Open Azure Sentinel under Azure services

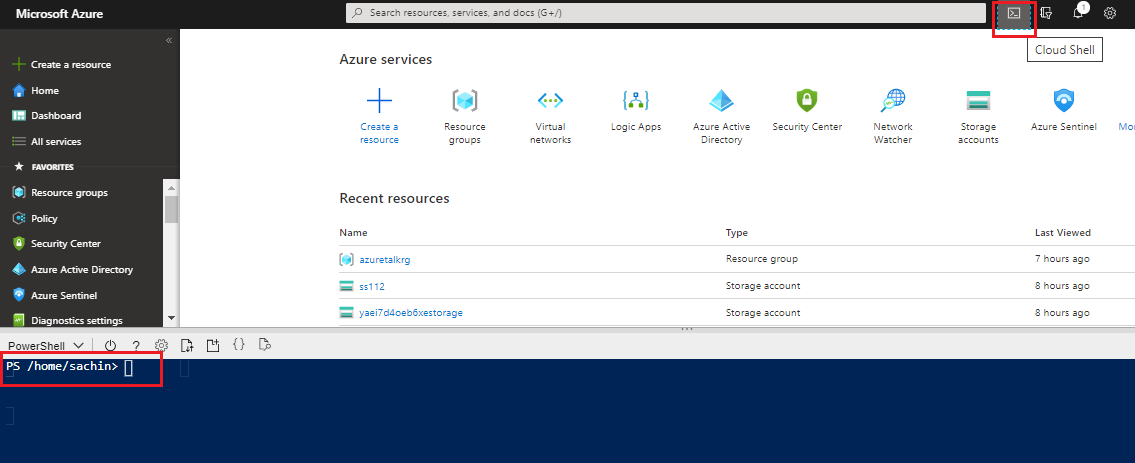click(x=1064, y=110)
